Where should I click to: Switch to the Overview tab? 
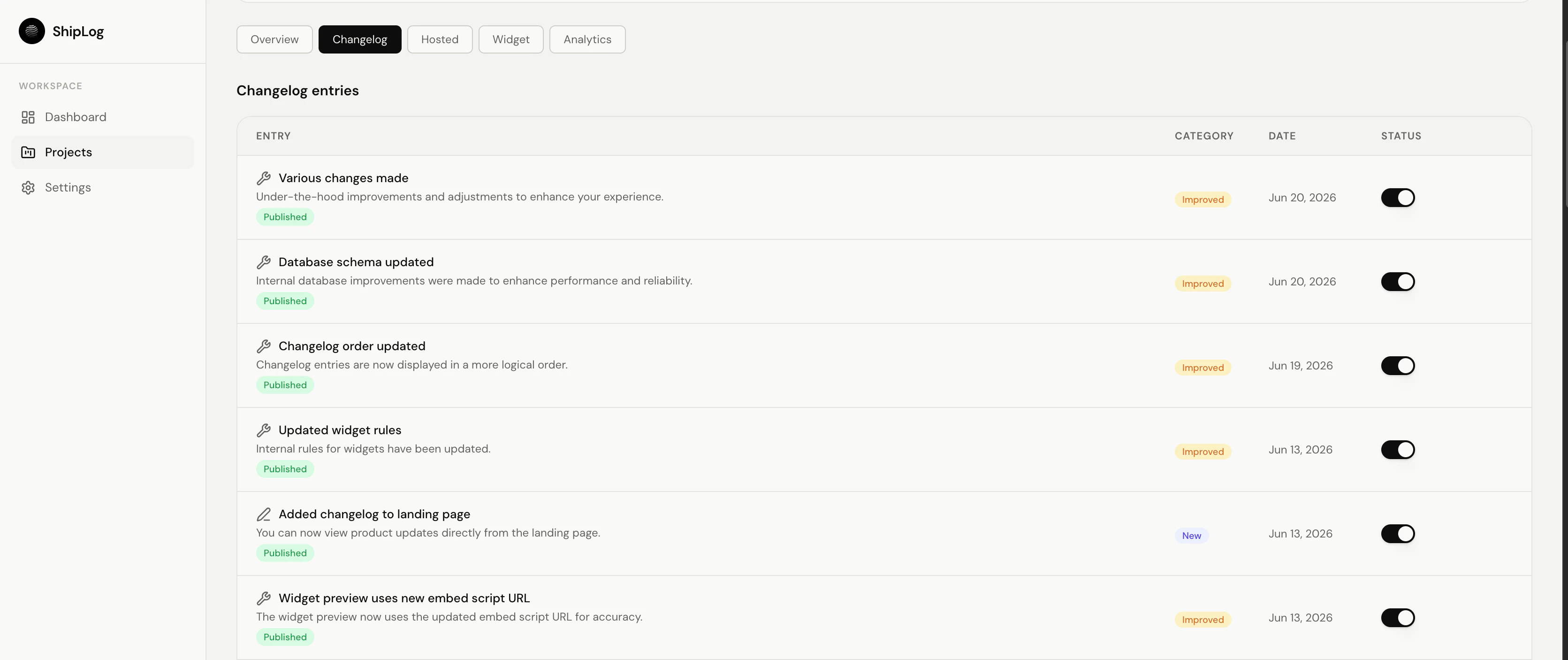[x=274, y=39]
